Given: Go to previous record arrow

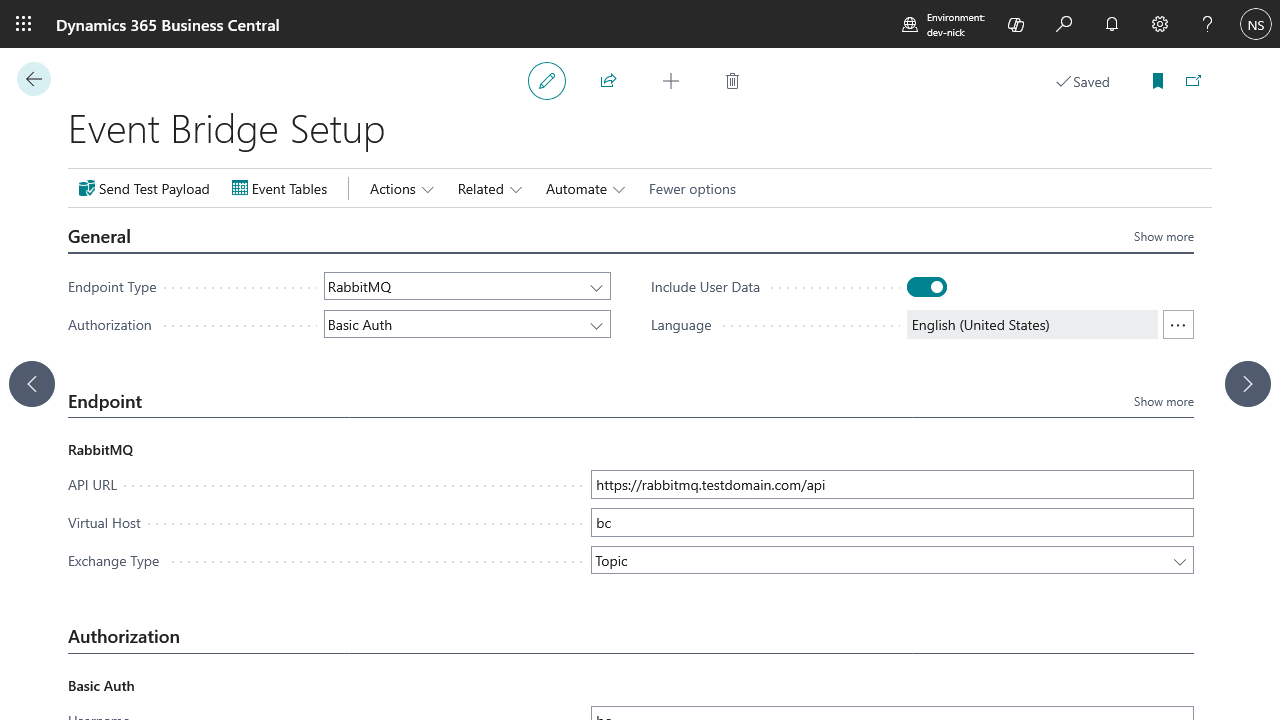Looking at the screenshot, I should pos(32,384).
